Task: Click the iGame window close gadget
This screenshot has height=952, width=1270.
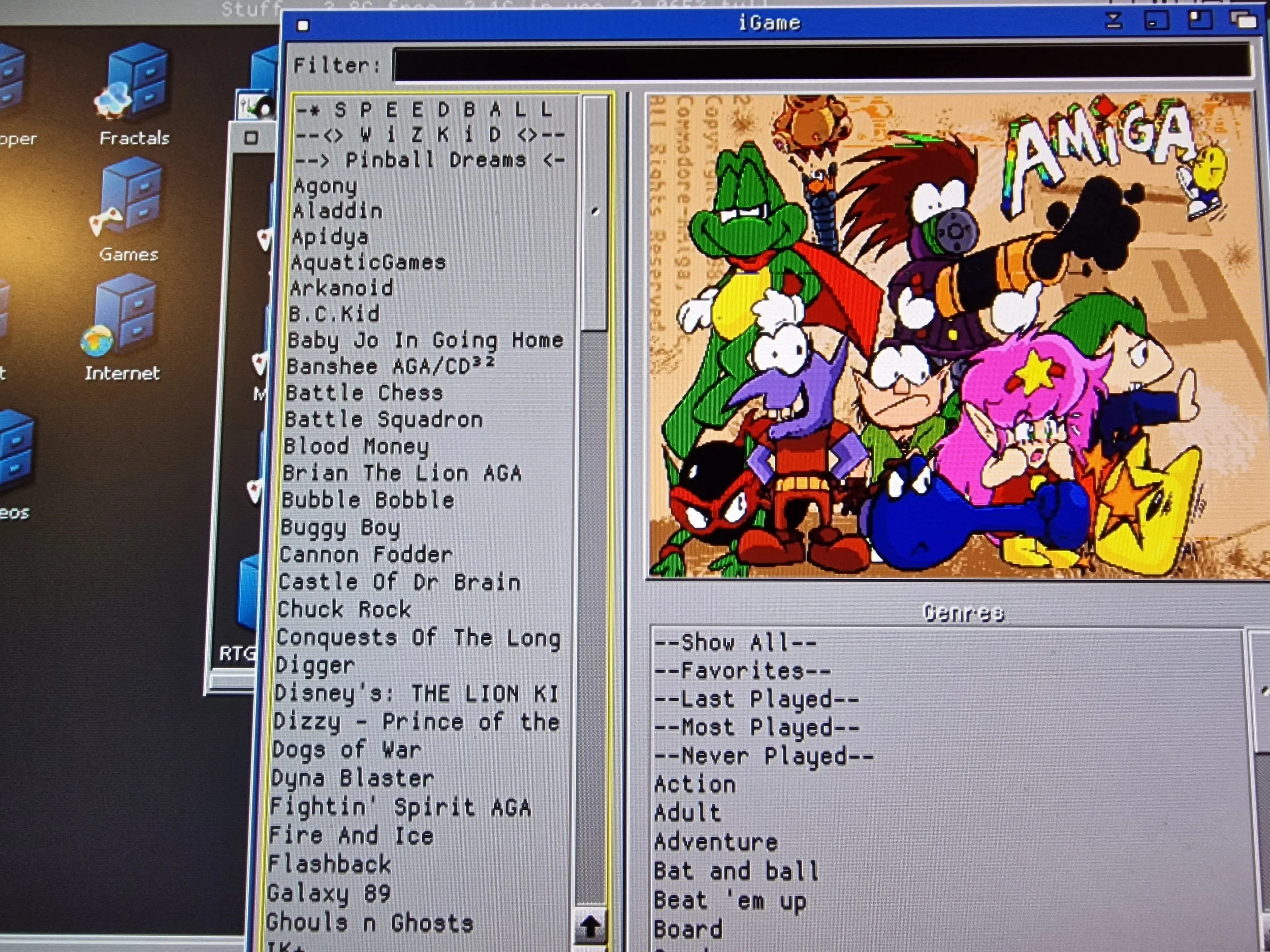Action: pyautogui.click(x=303, y=25)
